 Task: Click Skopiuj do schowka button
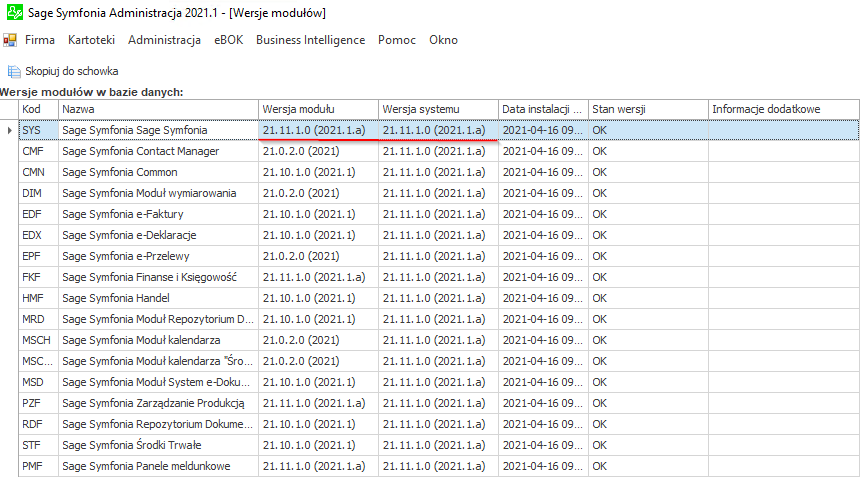point(63,71)
